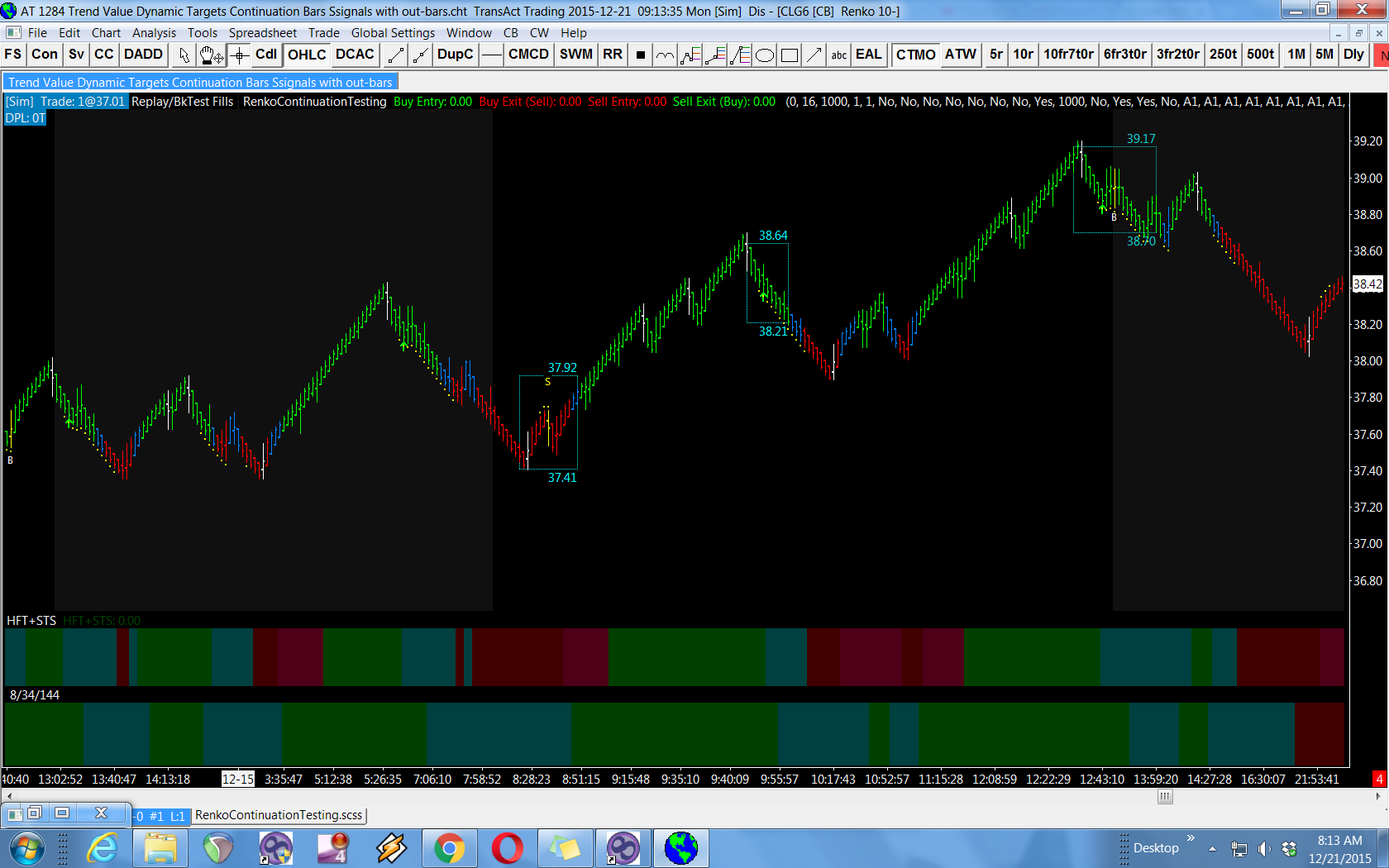Toggle the ATW toolbar button
This screenshot has height=868, width=1389.
click(x=961, y=55)
